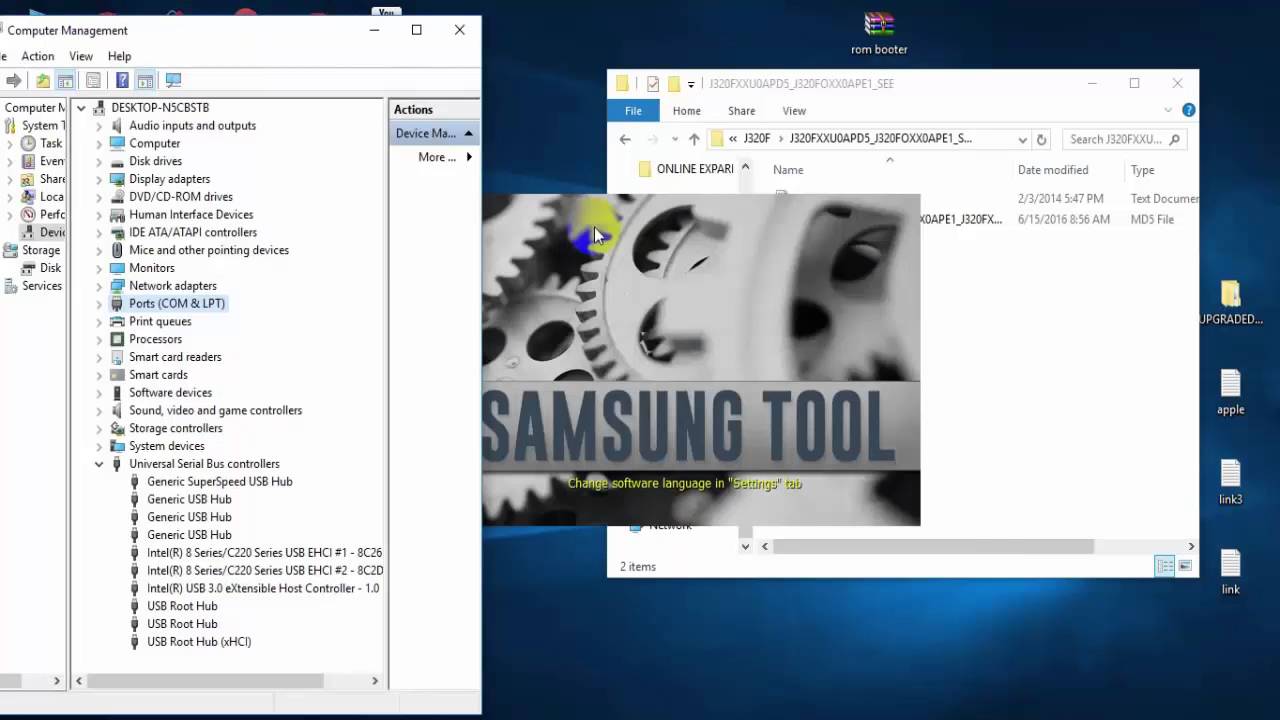1280x720 pixels.
Task: Click J320F breadcrumb in address bar
Action: 757,139
